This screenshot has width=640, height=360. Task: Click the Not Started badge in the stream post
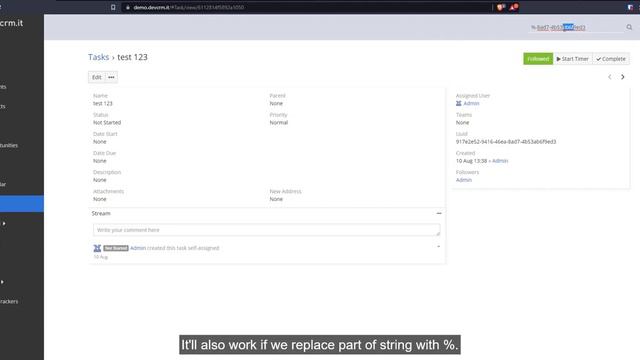116,248
